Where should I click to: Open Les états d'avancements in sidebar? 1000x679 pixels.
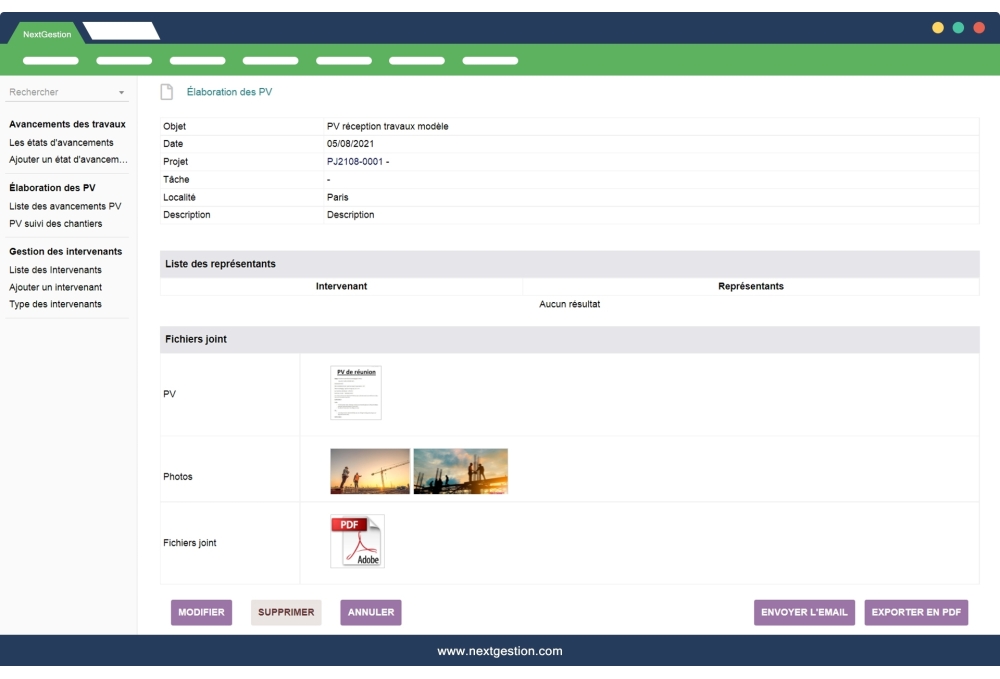tap(61, 143)
